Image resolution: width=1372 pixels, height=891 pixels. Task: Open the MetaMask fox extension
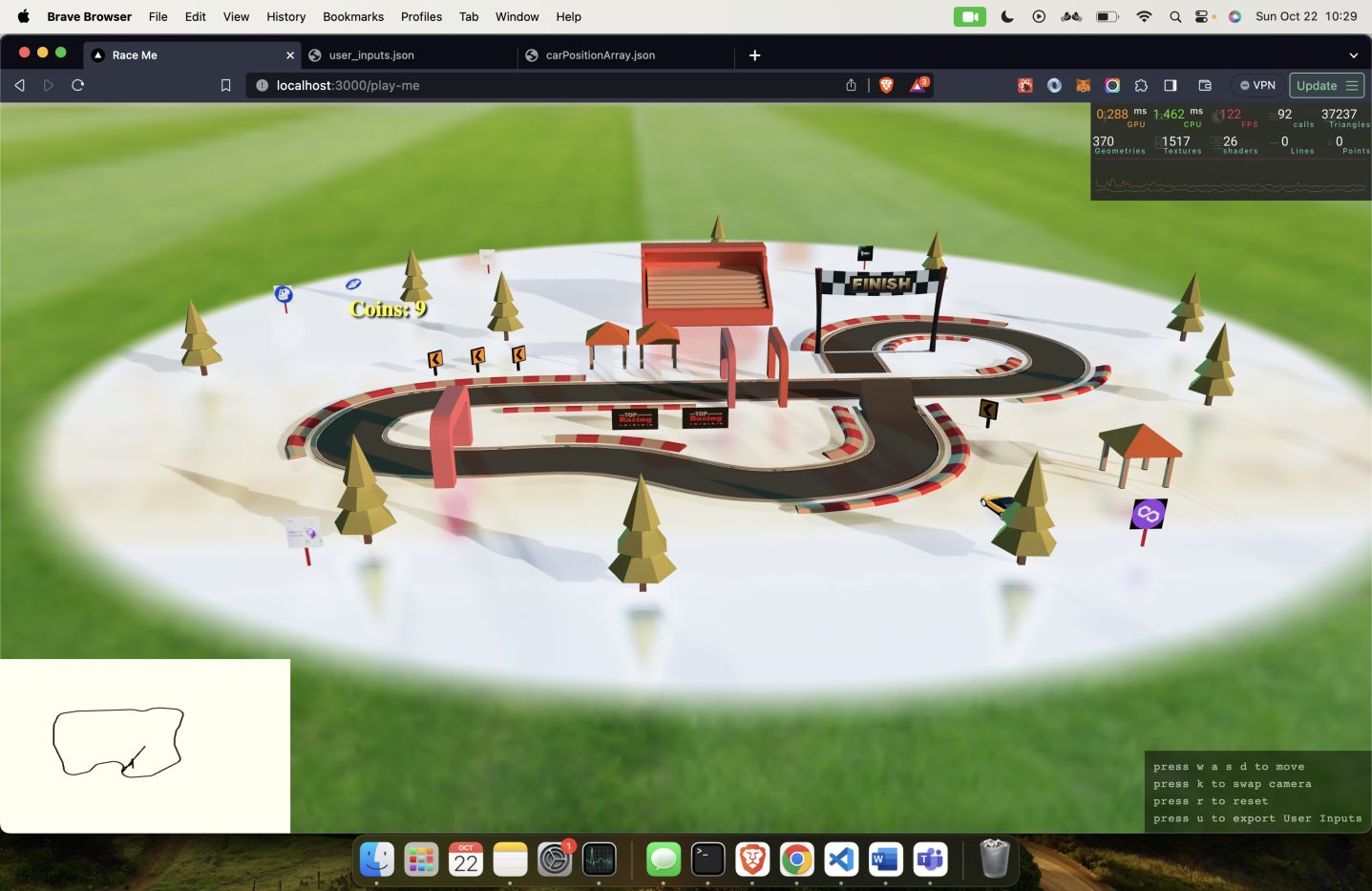tap(1084, 85)
